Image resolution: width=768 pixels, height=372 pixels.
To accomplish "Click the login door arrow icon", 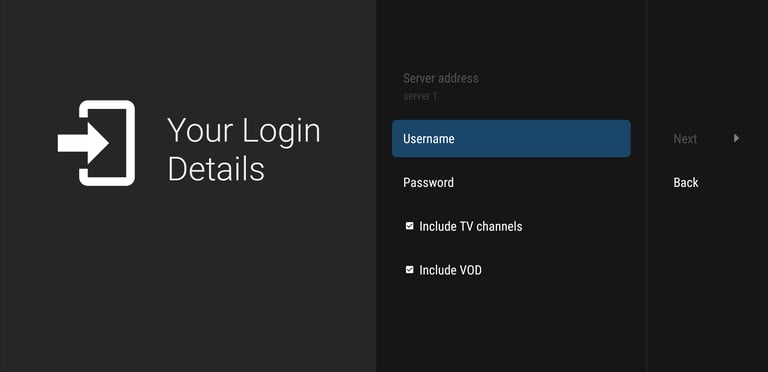I will pos(96,143).
